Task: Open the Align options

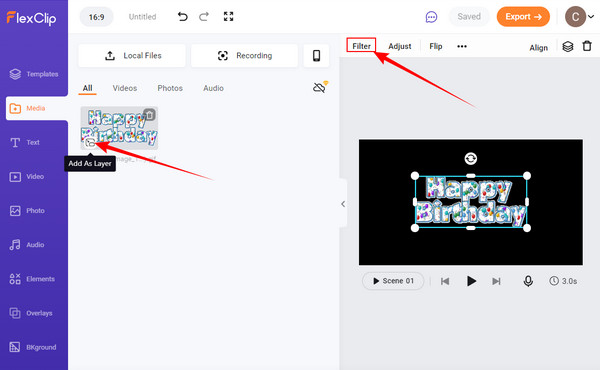Action: pyautogui.click(x=538, y=48)
